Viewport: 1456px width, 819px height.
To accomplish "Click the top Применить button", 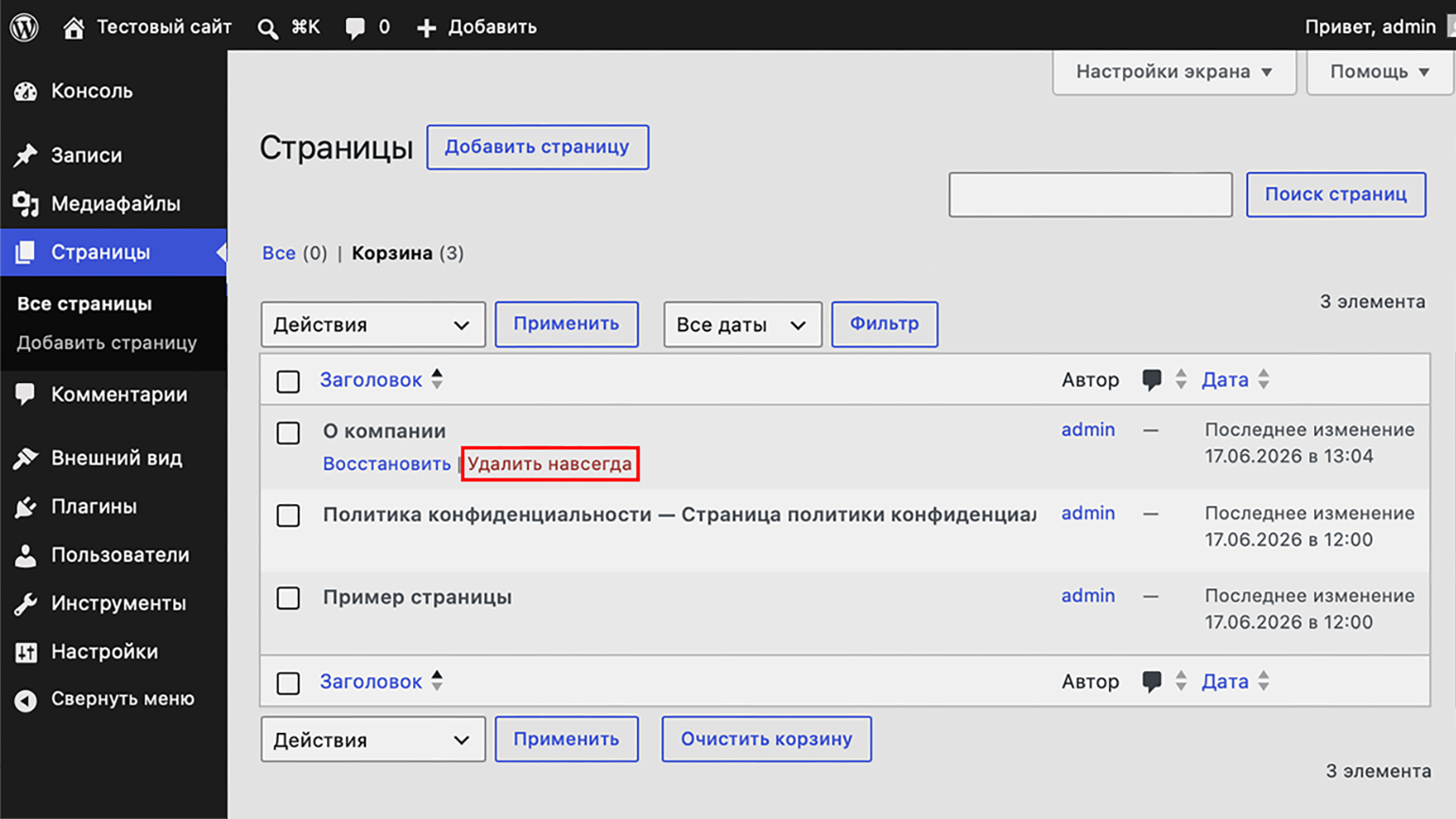I will coord(566,324).
